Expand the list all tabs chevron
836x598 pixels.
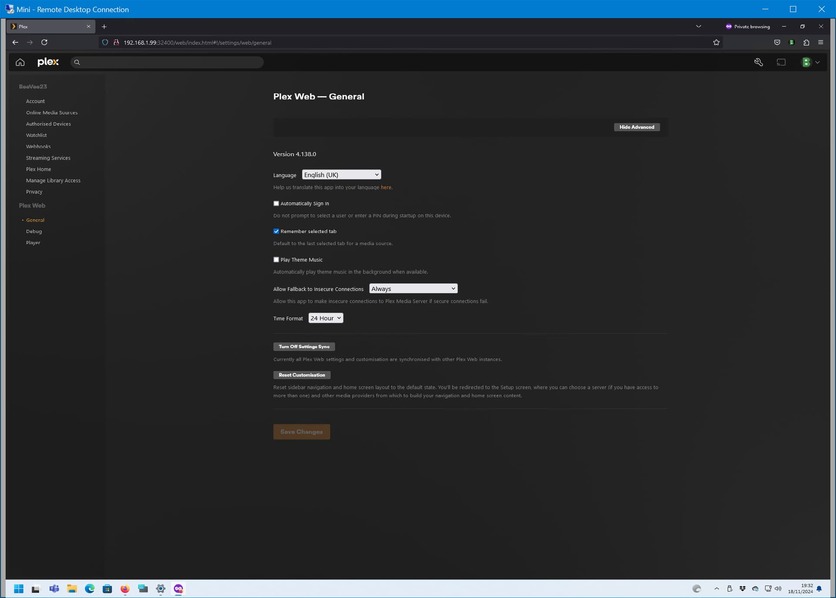tap(698, 26)
